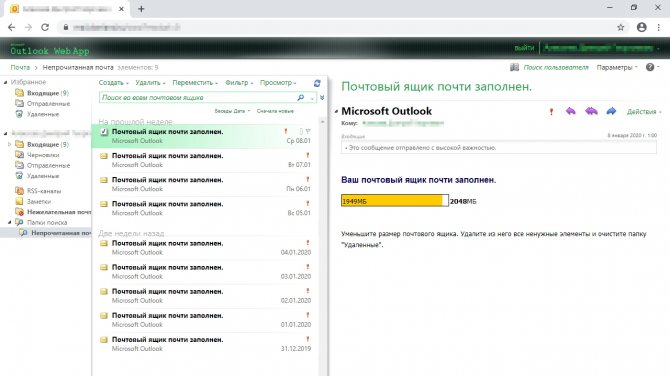
Task: Open help via the question mark icon
Action: (650, 67)
